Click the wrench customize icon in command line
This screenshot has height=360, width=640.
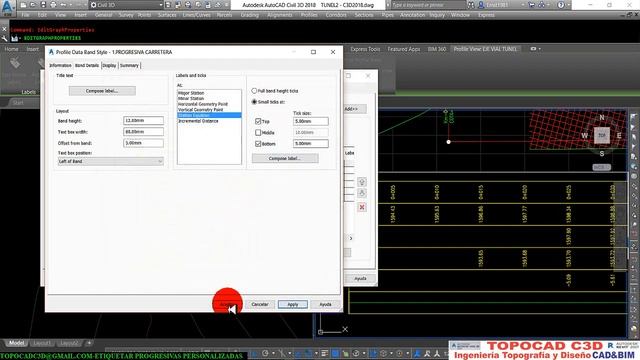(x=4, y=38)
